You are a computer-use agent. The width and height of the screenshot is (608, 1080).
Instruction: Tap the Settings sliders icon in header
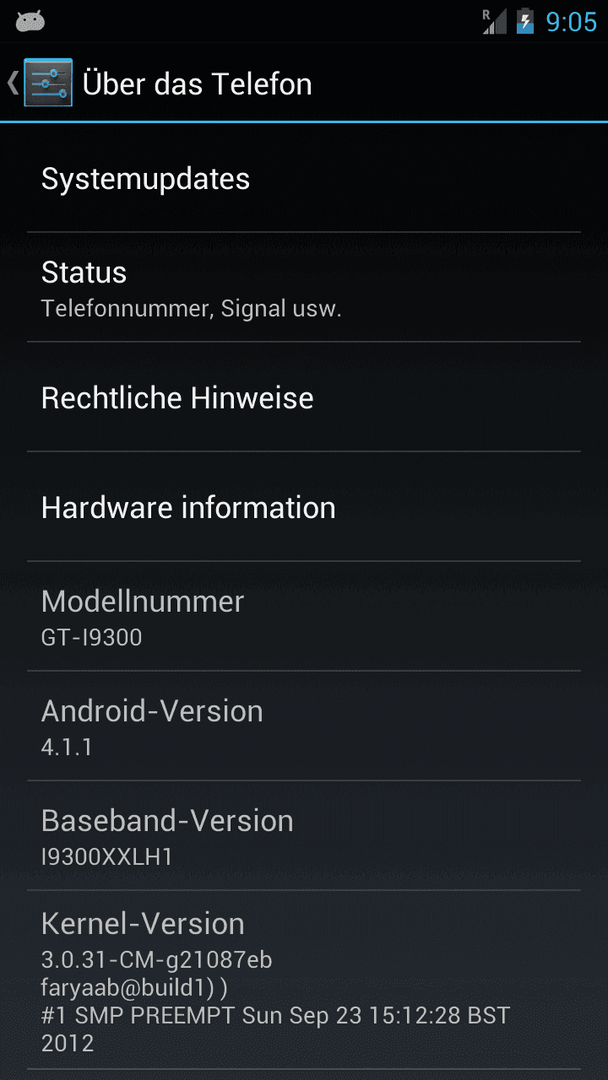click(x=48, y=83)
